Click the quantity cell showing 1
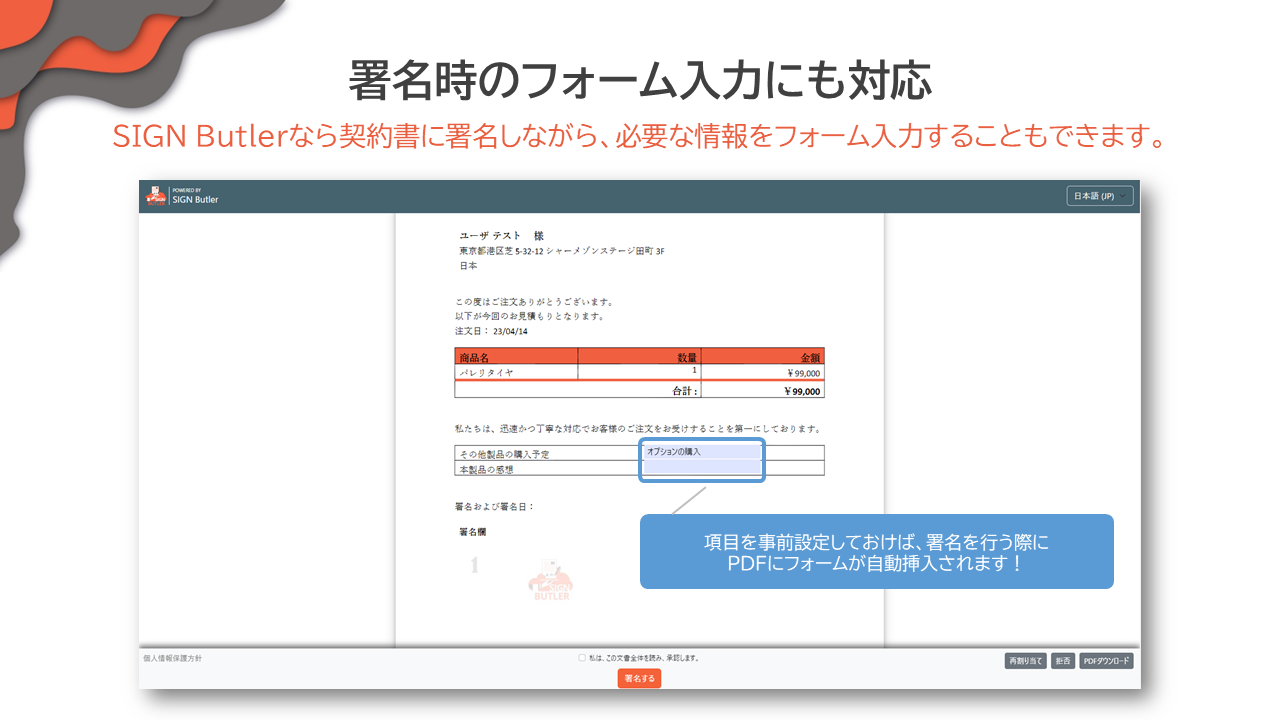 640,372
